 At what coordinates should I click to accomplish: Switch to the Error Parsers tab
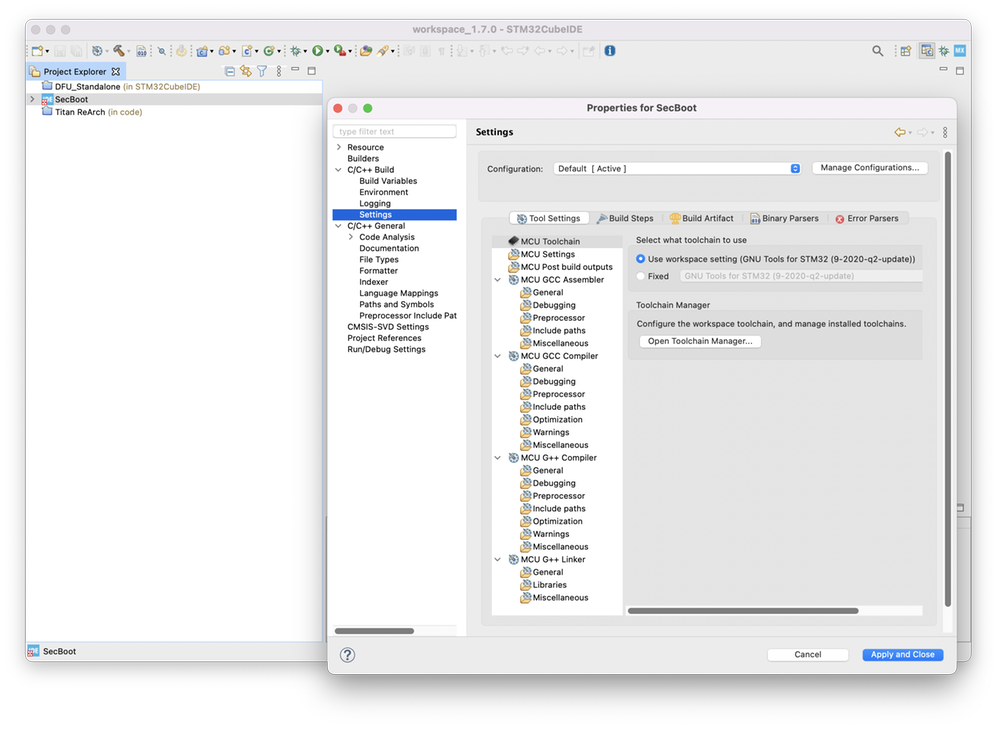(x=867, y=218)
